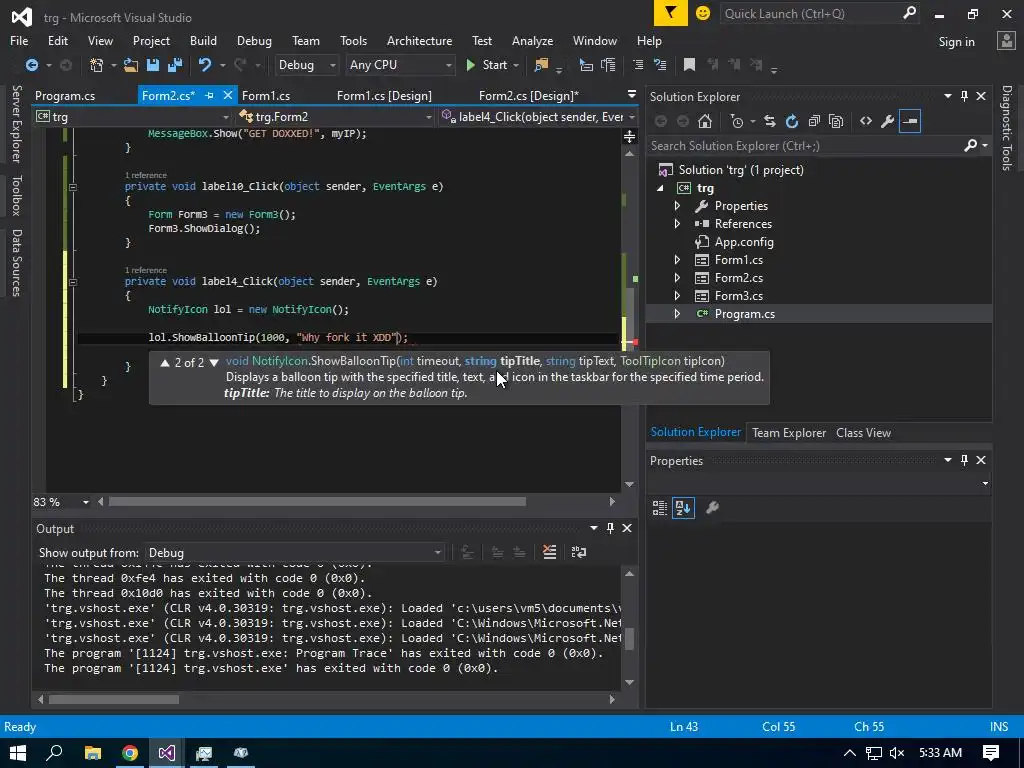Click the comment out lines toolbar icon

click(x=638, y=65)
